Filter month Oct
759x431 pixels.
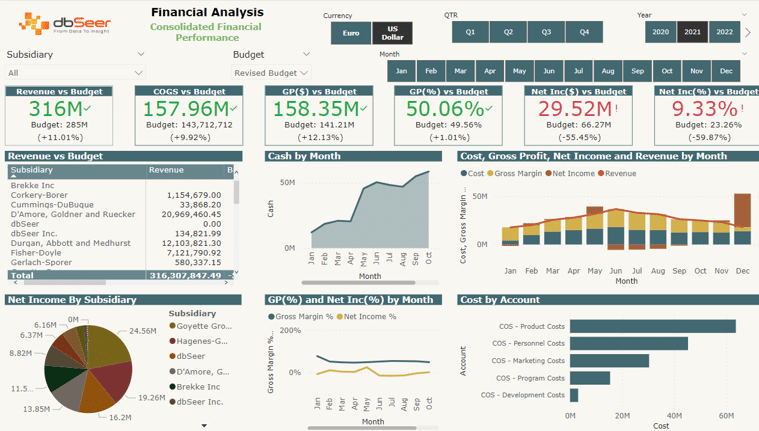point(667,71)
